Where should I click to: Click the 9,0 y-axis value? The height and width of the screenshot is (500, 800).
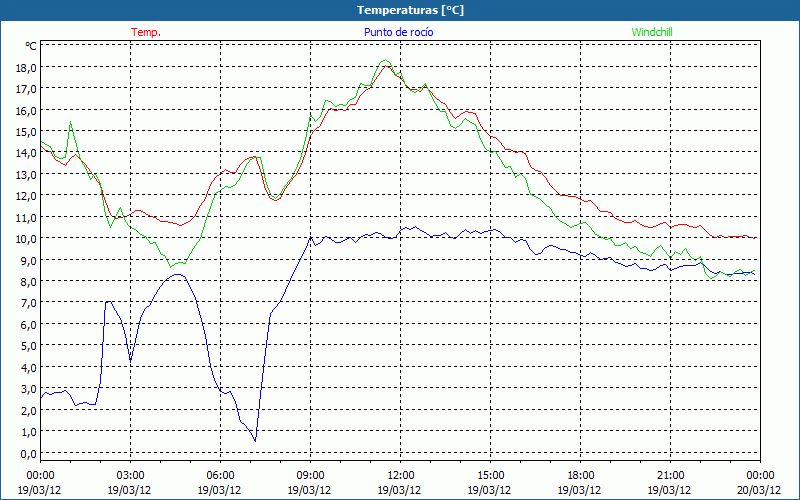(x=29, y=260)
